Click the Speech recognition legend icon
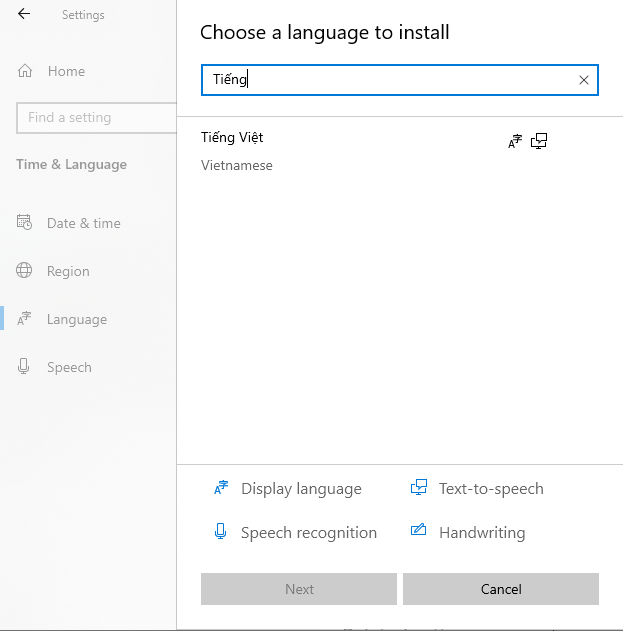Image resolution: width=623 pixels, height=631 pixels. 221,532
